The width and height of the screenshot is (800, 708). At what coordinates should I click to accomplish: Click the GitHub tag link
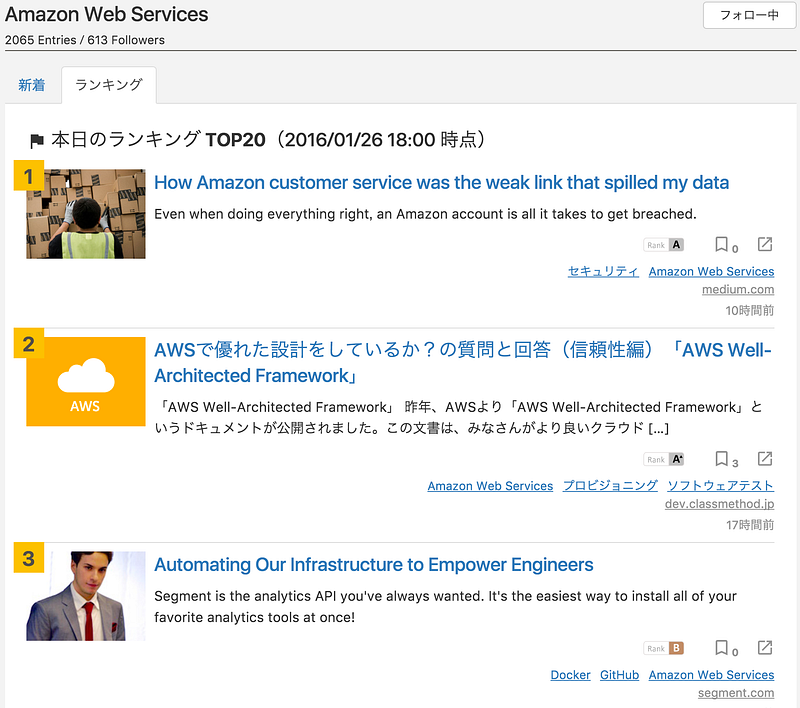(x=619, y=675)
